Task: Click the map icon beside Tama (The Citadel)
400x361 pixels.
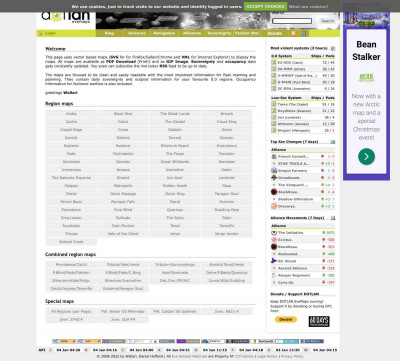Action: click(274, 104)
